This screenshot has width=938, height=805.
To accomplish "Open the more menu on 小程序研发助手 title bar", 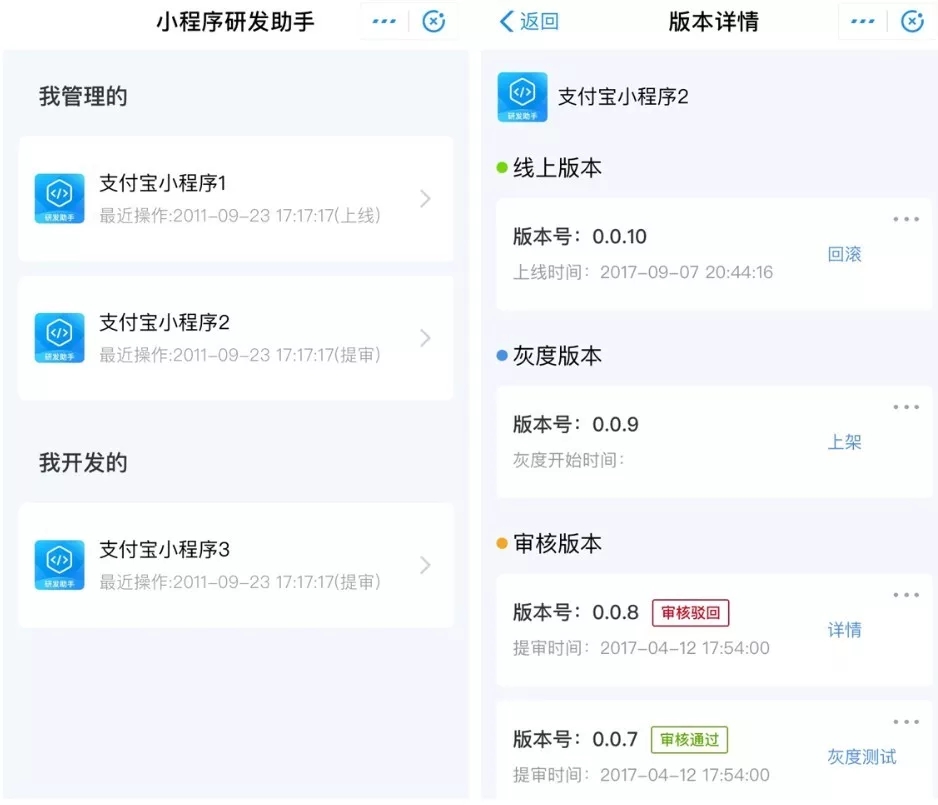I will coord(383,21).
